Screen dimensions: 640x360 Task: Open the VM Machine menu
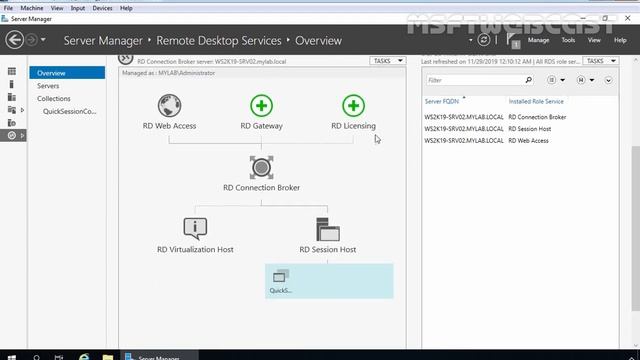click(32, 8)
